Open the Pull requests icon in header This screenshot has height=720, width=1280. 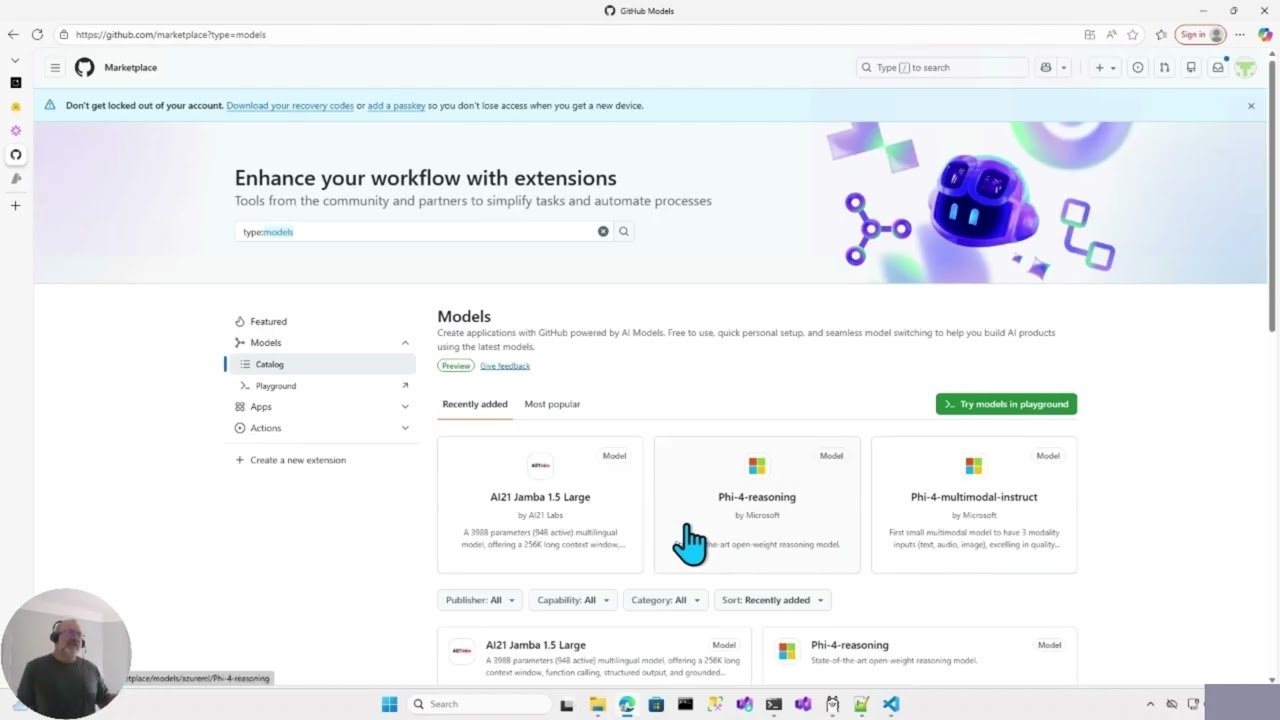(1164, 67)
